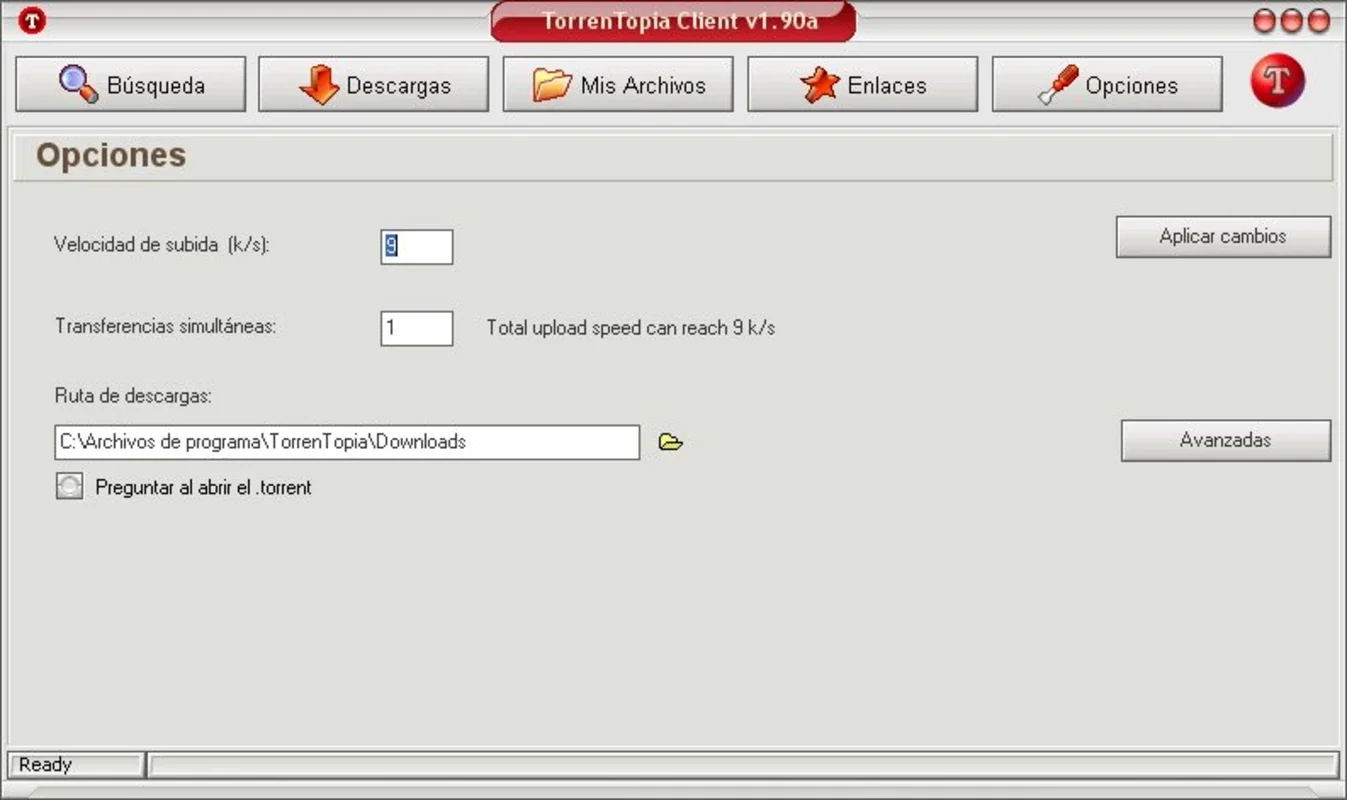This screenshot has width=1347, height=800.
Task: Go to the Enlaces tab
Action: click(862, 84)
